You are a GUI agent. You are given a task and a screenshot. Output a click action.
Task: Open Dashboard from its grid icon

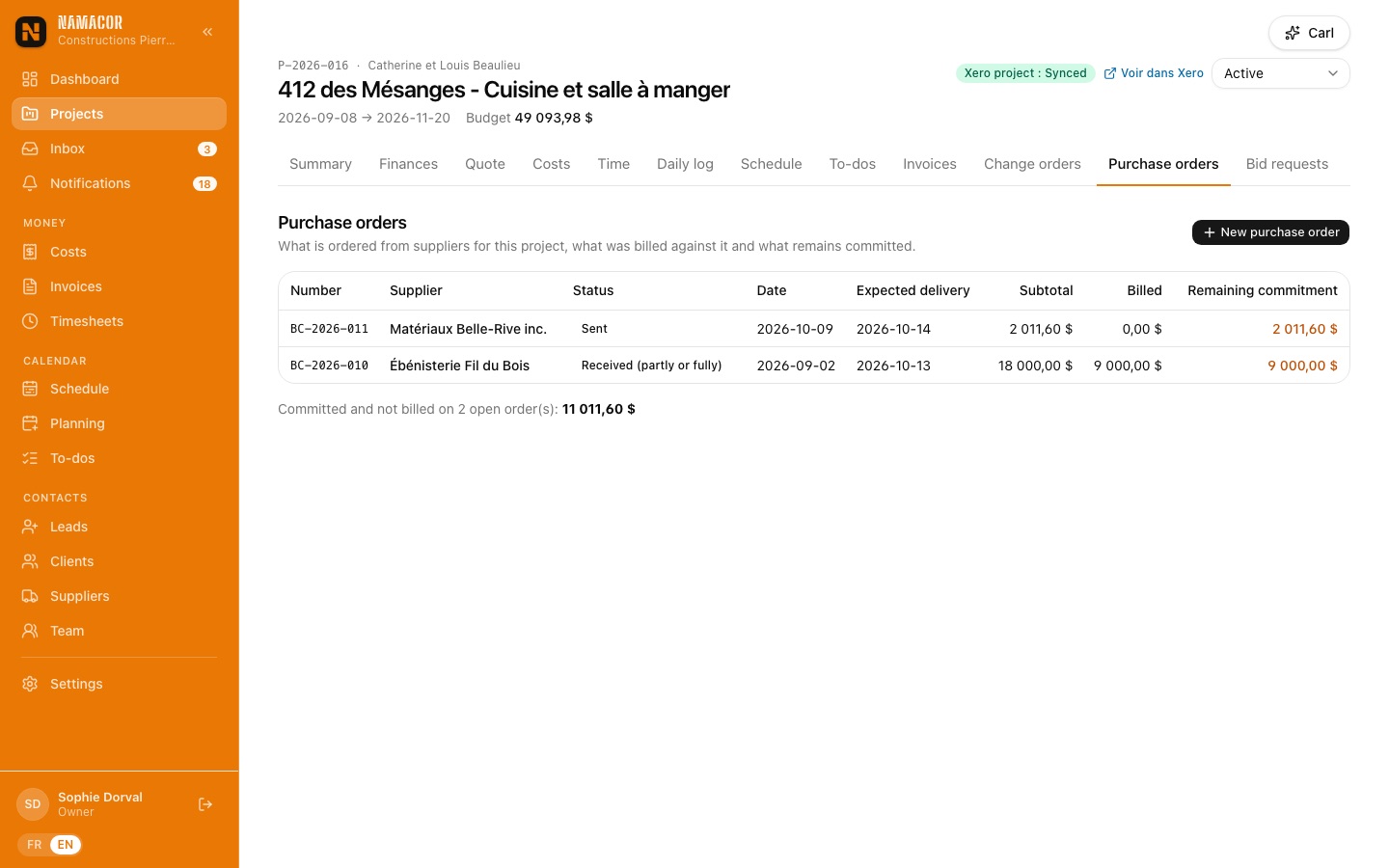30,79
